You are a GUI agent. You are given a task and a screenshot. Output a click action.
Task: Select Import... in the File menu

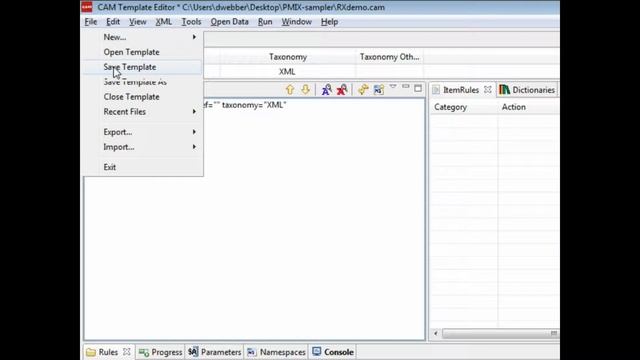click(143, 147)
